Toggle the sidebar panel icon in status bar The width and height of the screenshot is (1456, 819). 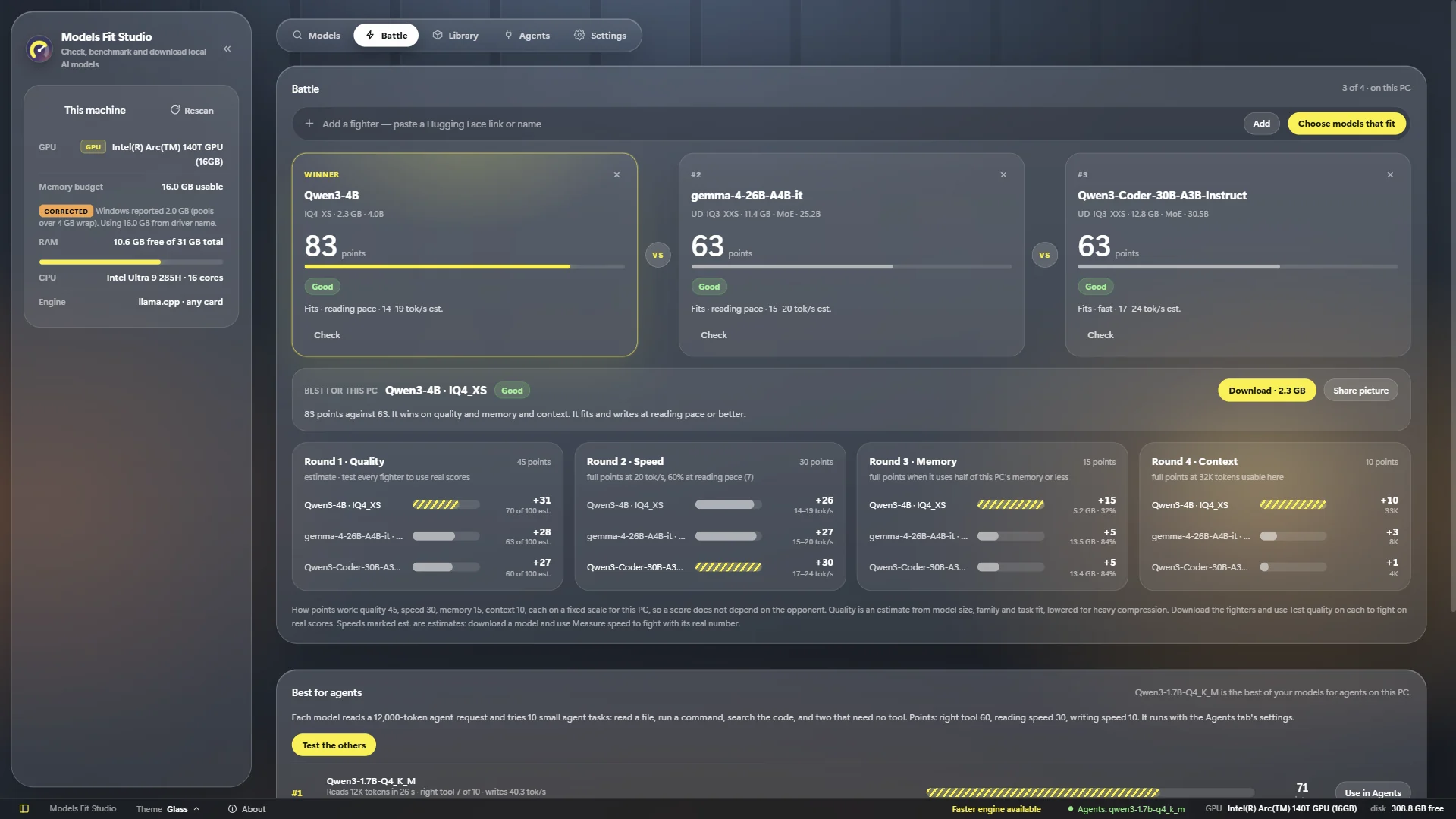coord(24,808)
